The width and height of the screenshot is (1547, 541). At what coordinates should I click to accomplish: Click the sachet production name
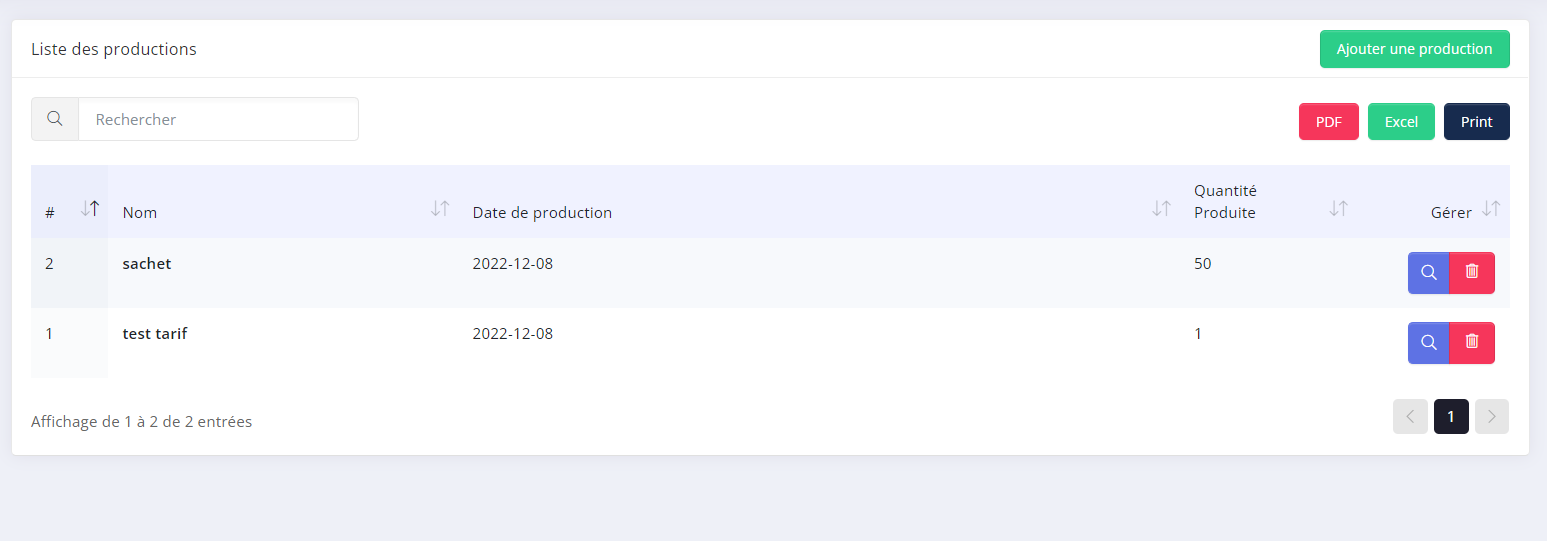tap(147, 264)
